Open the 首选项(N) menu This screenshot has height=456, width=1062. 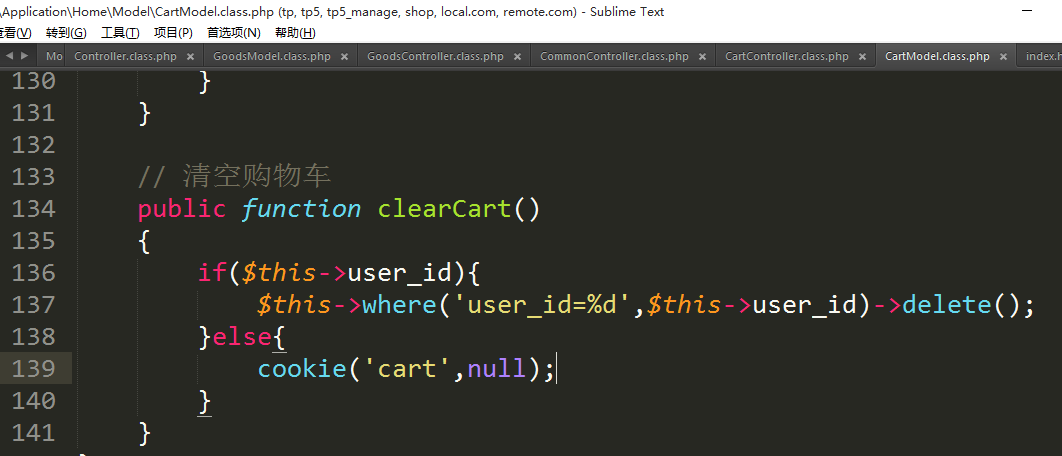point(233,33)
